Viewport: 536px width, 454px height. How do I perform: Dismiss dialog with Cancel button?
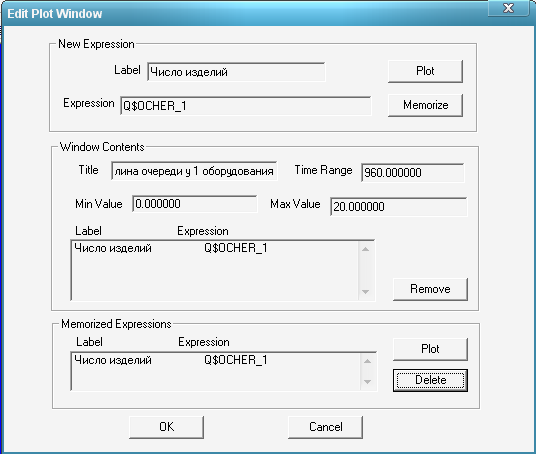[325, 427]
